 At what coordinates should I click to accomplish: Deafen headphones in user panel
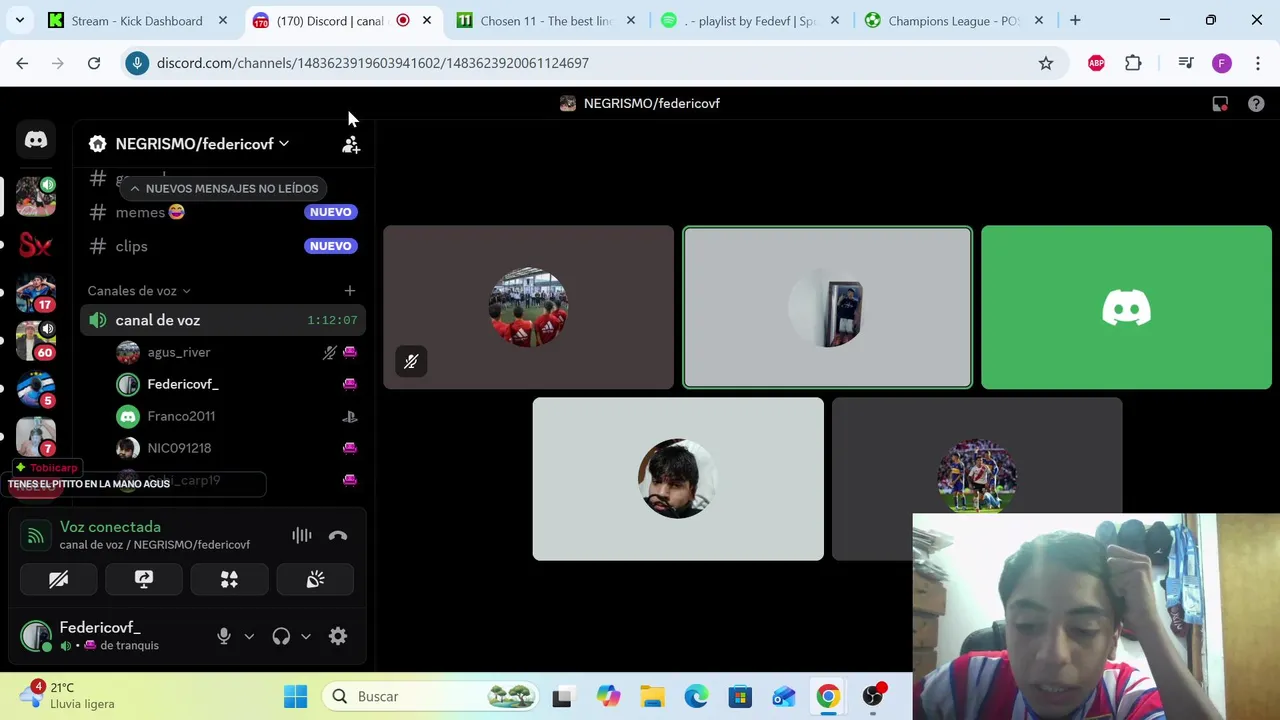pos(281,636)
